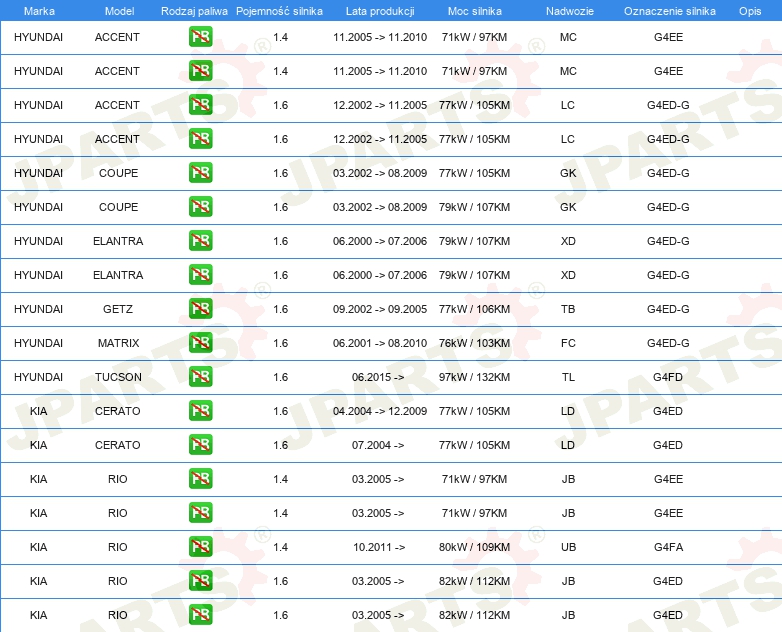Select the 97kW / 132KM power cell
The image size is (782, 632).
click(x=474, y=377)
